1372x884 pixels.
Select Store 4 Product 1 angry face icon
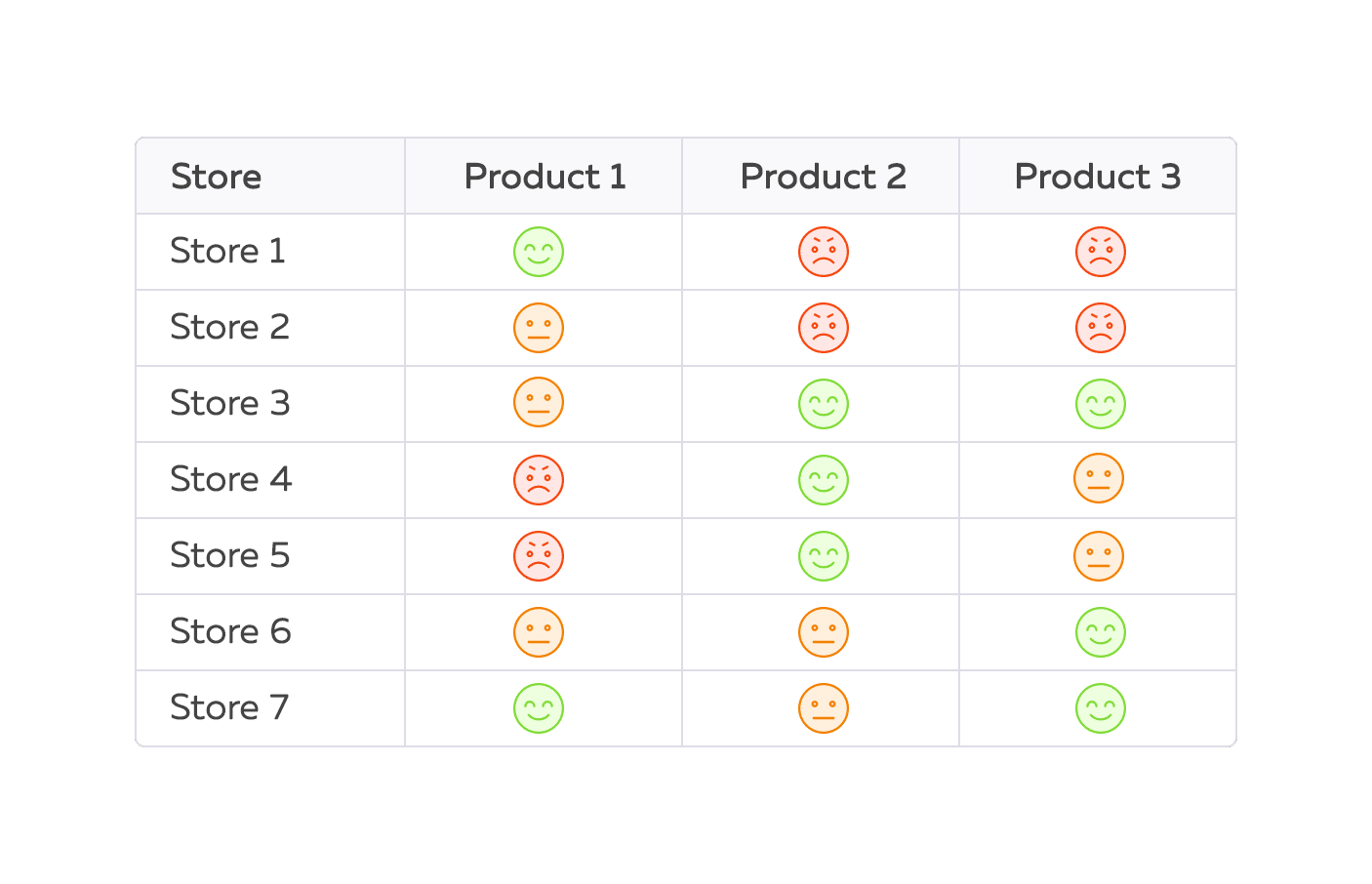[539, 480]
